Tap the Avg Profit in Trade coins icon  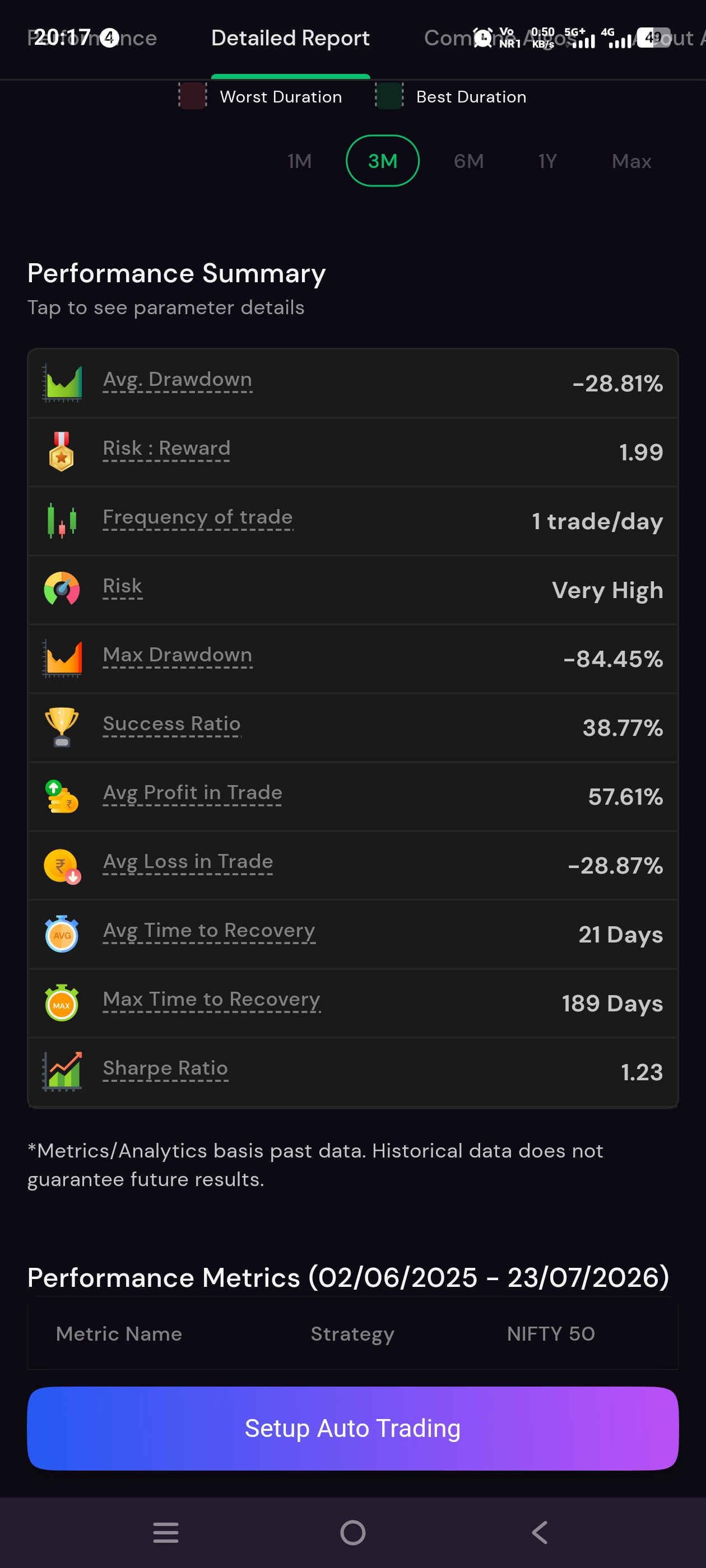[62, 797]
